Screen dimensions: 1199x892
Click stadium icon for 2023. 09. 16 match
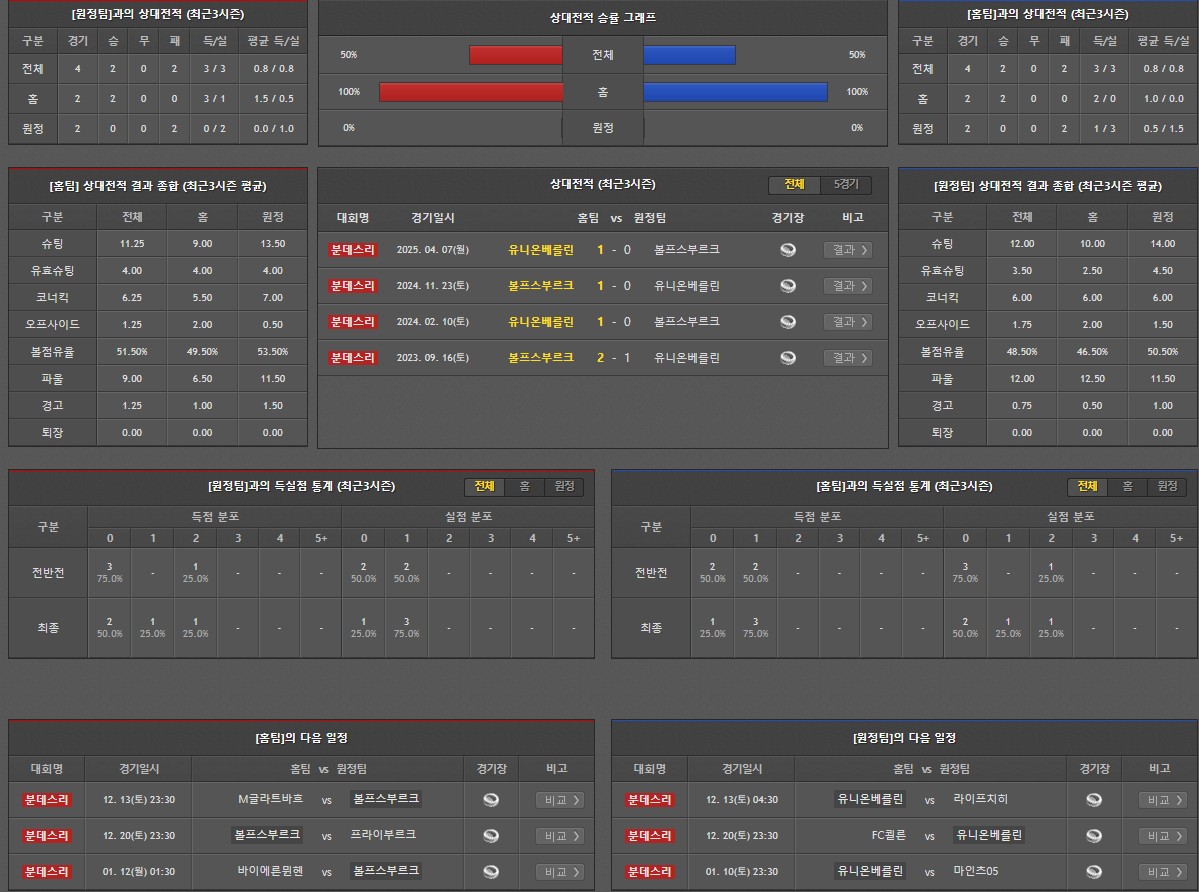coord(788,358)
